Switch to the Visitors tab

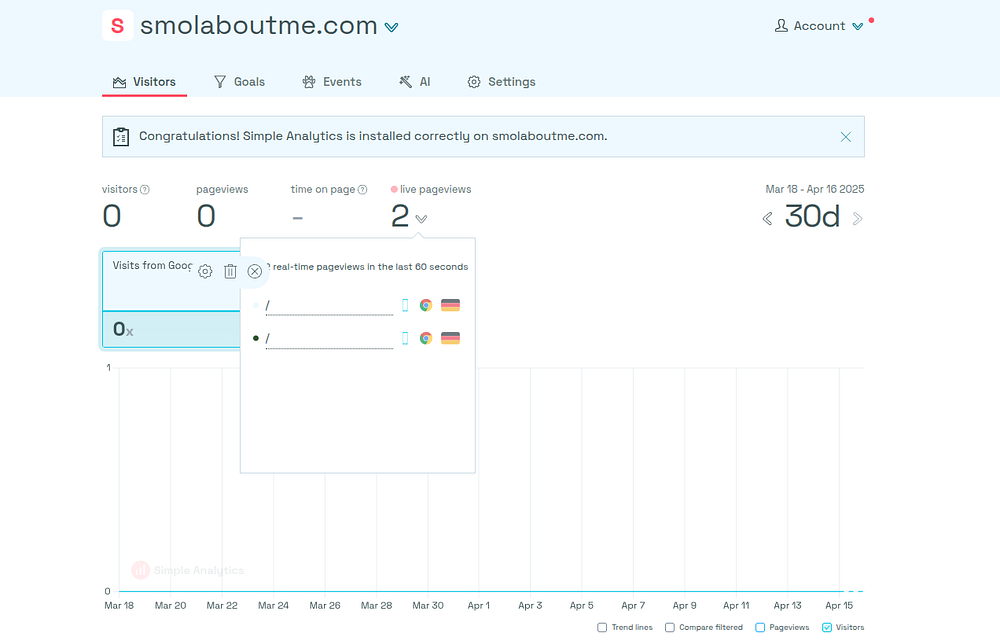point(144,82)
